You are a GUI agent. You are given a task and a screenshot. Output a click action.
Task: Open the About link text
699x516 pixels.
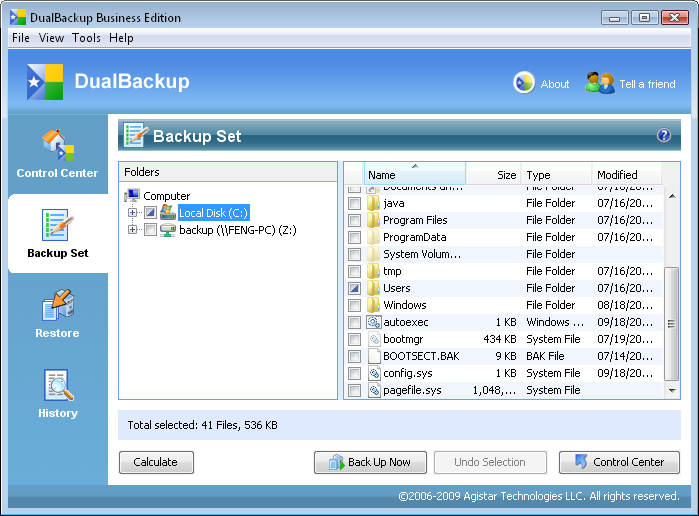[555, 84]
